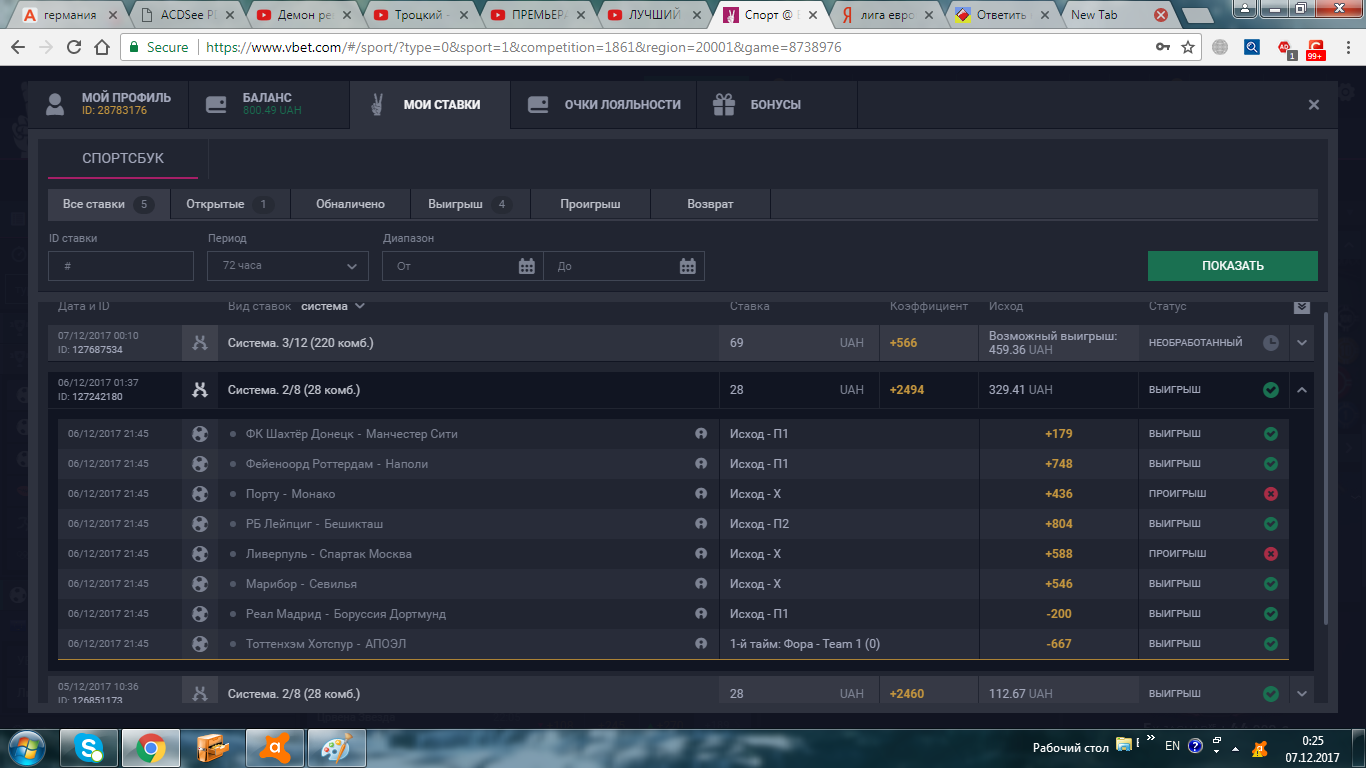Click the browser home button
This screenshot has height=768, width=1366.
(x=101, y=47)
